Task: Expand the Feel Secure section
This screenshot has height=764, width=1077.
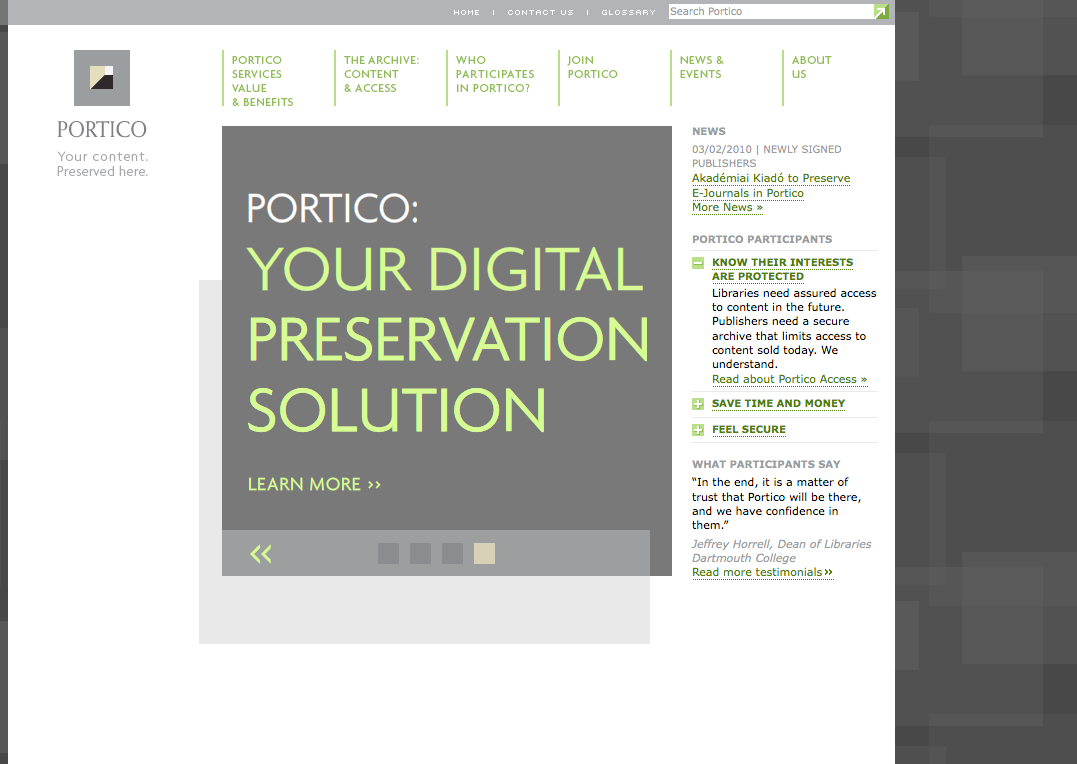Action: click(x=698, y=430)
